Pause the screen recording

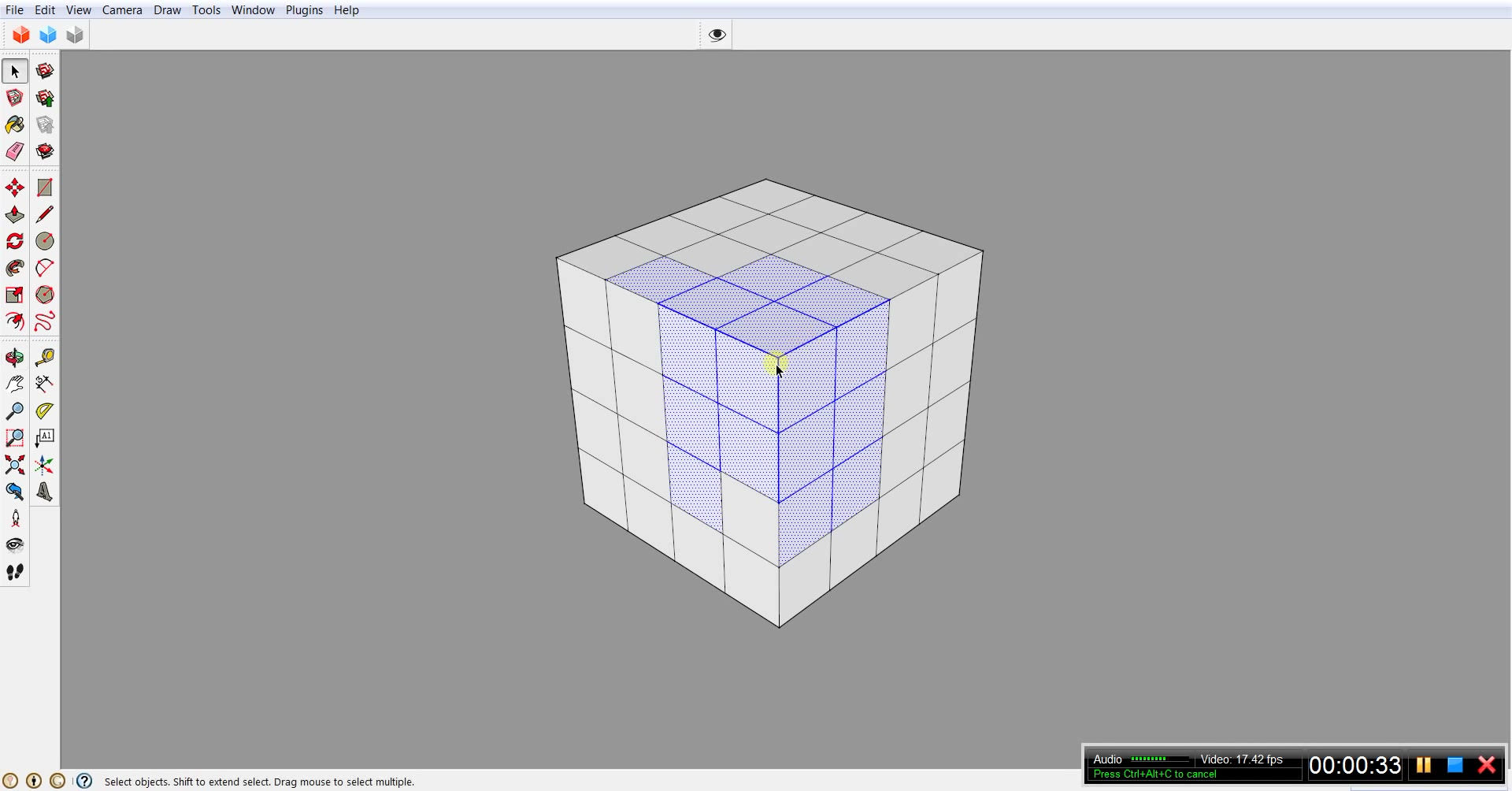point(1424,765)
